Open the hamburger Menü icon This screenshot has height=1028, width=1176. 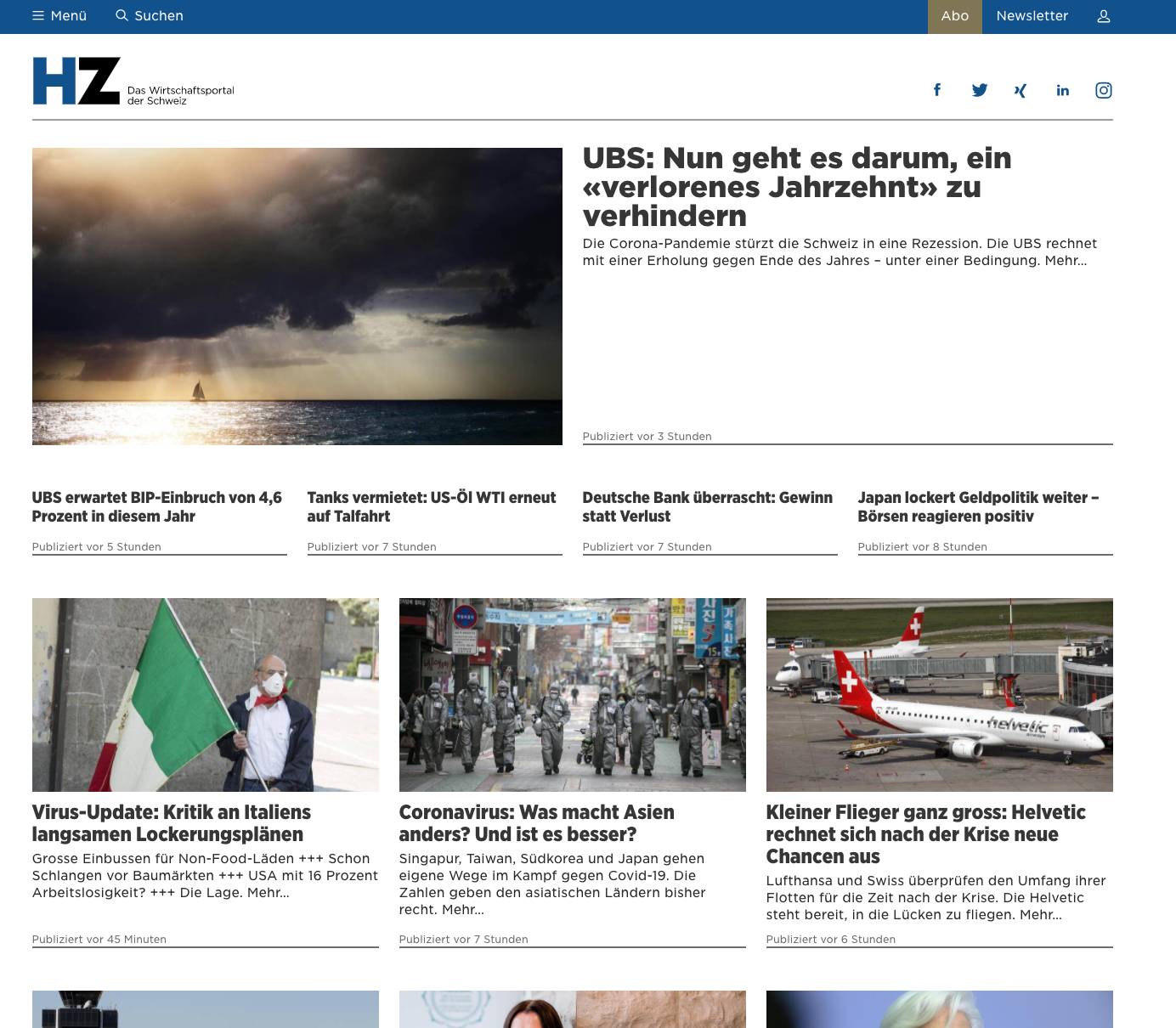point(38,16)
